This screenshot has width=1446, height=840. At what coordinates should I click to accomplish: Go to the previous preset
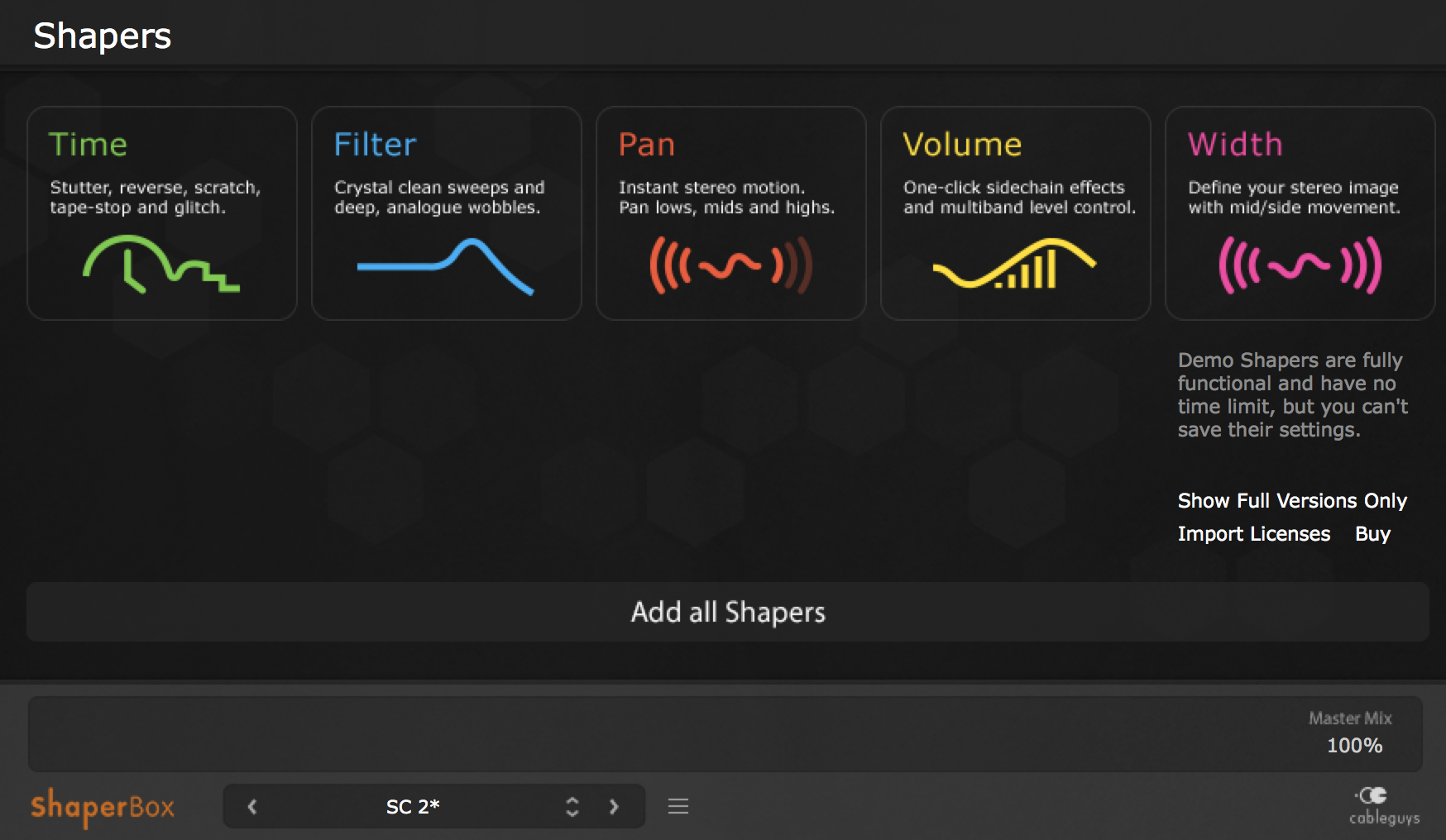point(252,806)
